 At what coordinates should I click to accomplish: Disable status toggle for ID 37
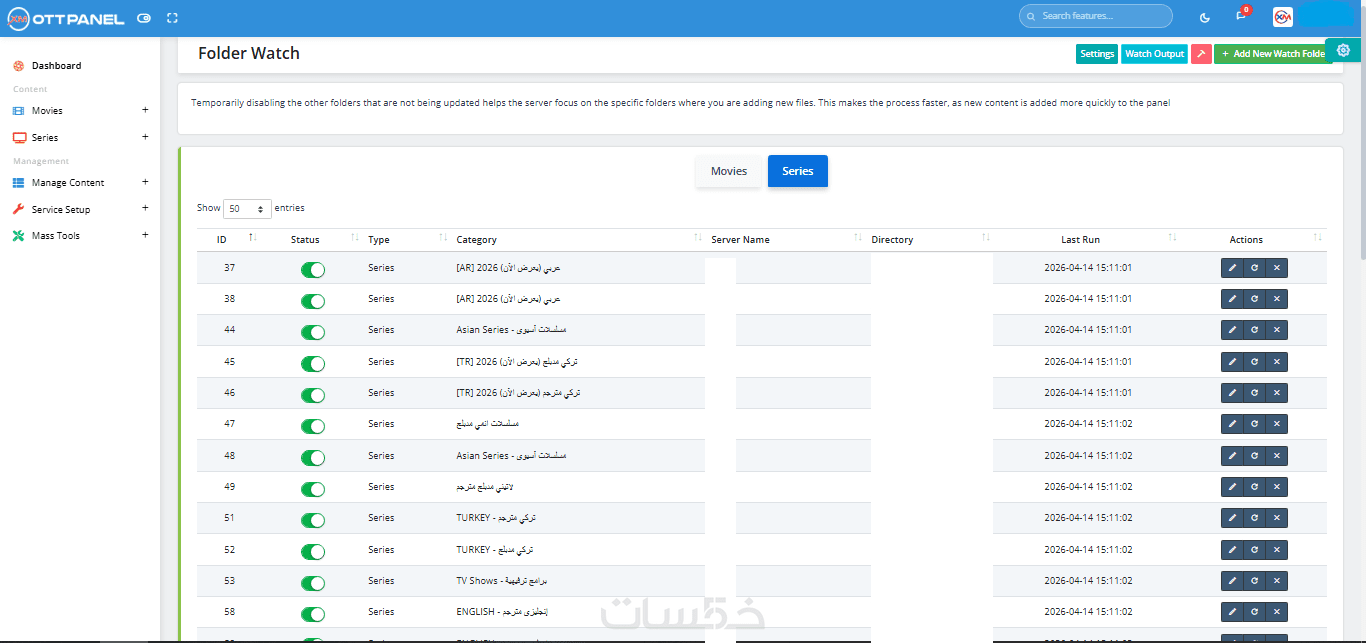point(313,270)
